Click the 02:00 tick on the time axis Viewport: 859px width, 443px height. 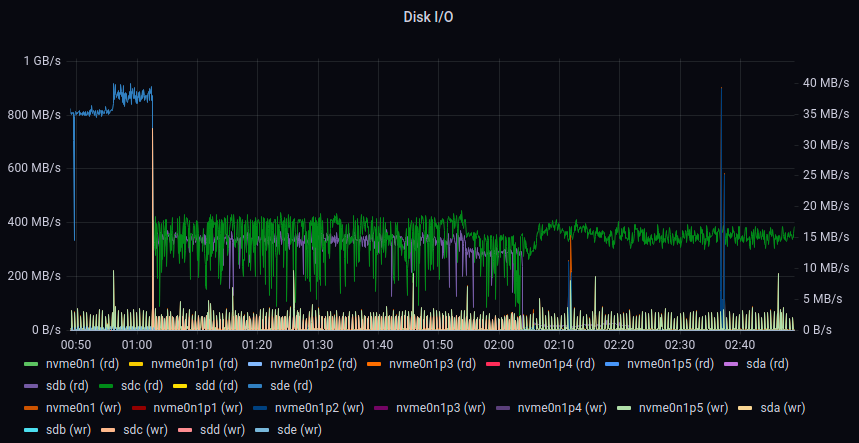[x=498, y=344]
